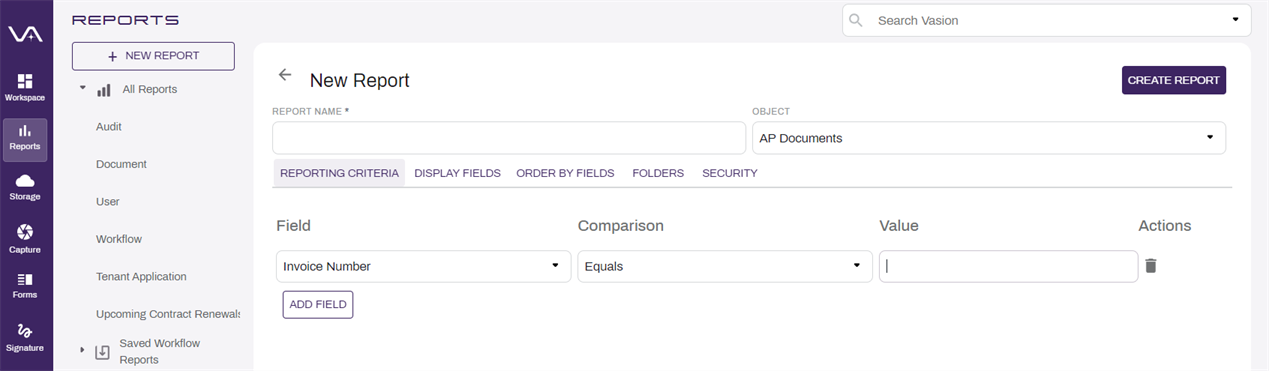1269x371 pixels.
Task: Click the All Reports bar chart icon
Action: coord(104,90)
